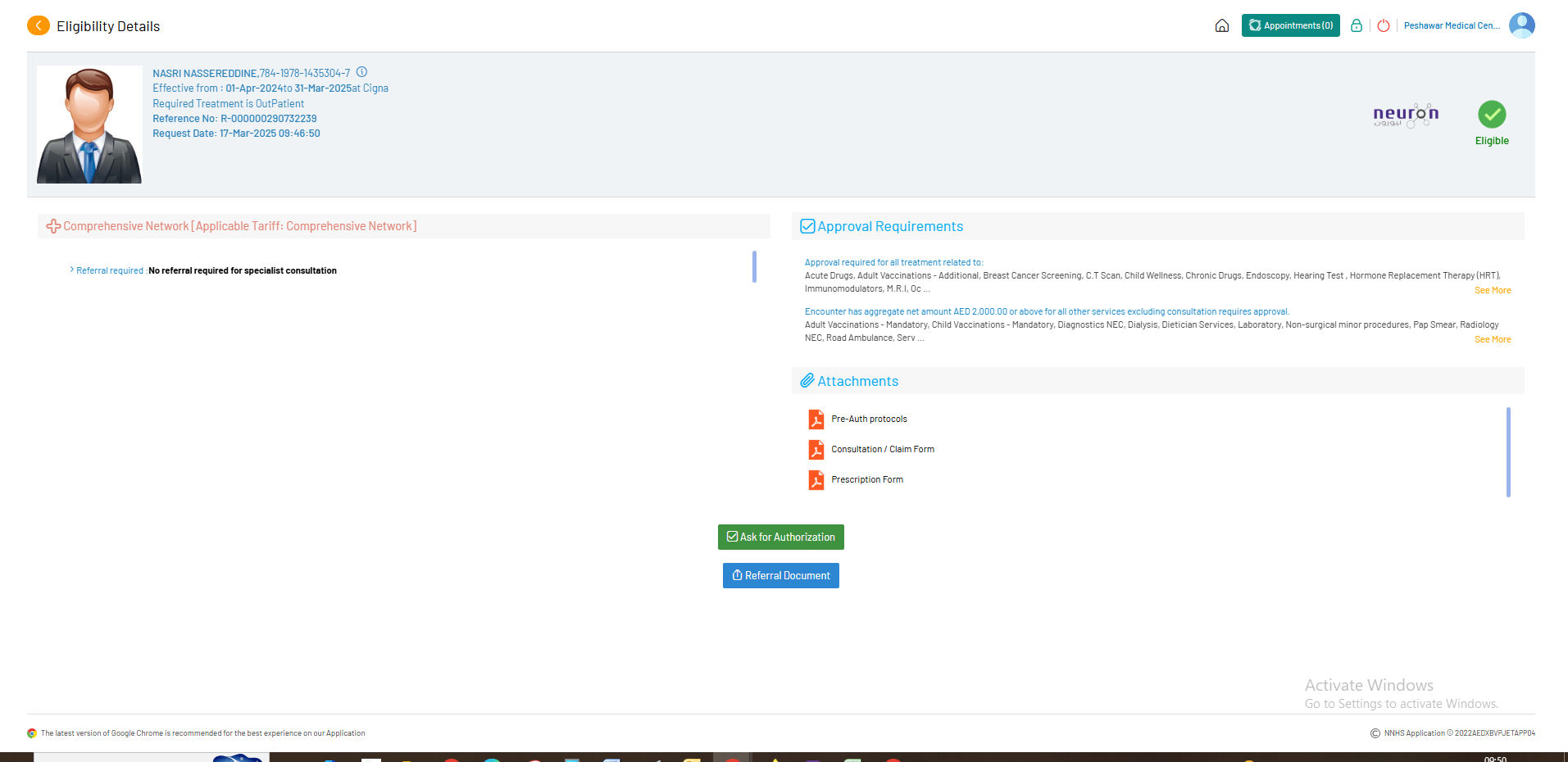1568x762 pixels.
Task: Click 'Required Treatment is OutPatient' text
Action: pyautogui.click(x=228, y=103)
